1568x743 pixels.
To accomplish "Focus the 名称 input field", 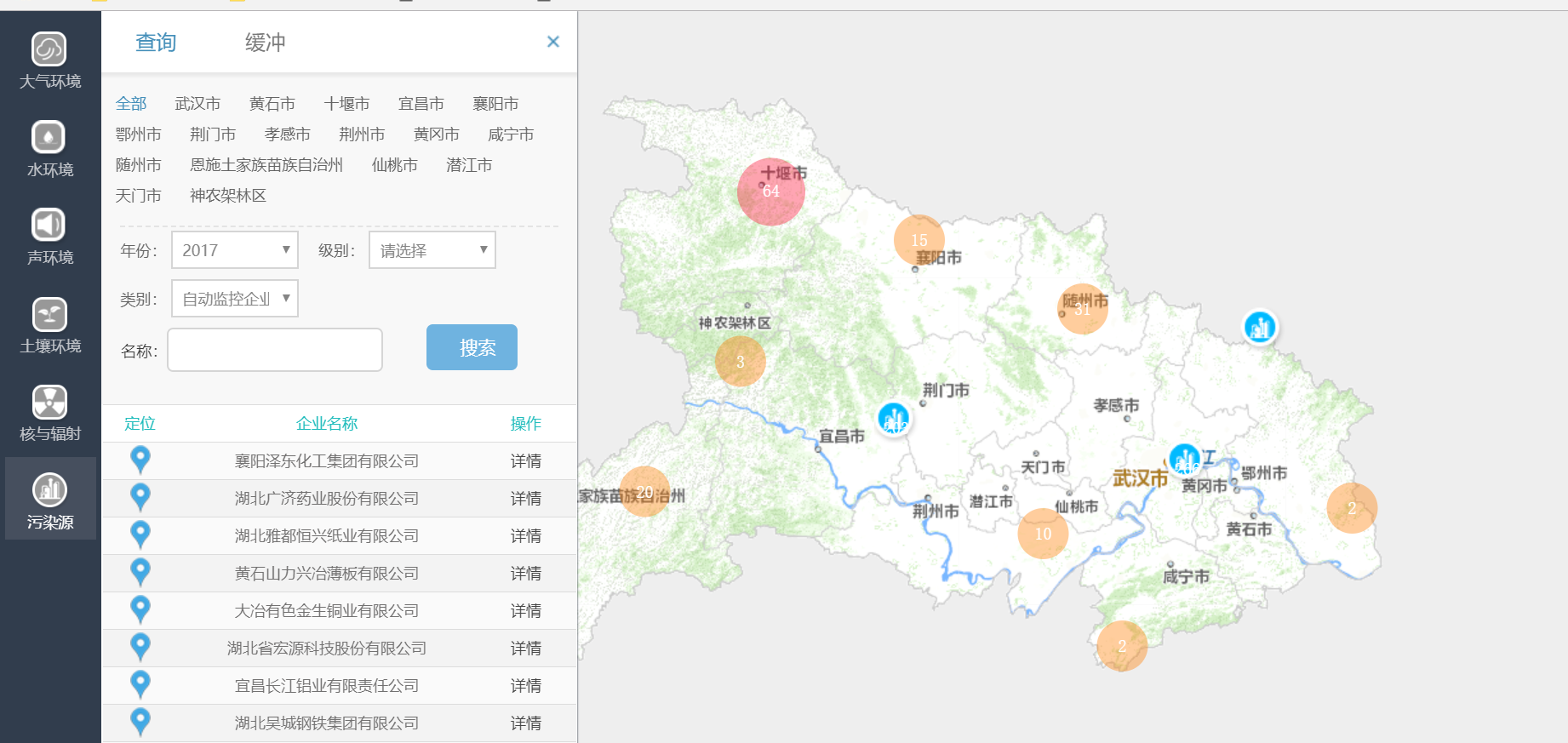I will tap(275, 350).
